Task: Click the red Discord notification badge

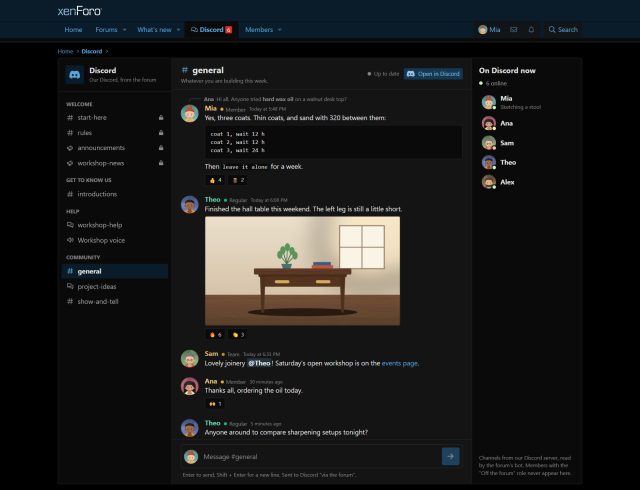Action: coord(229,29)
